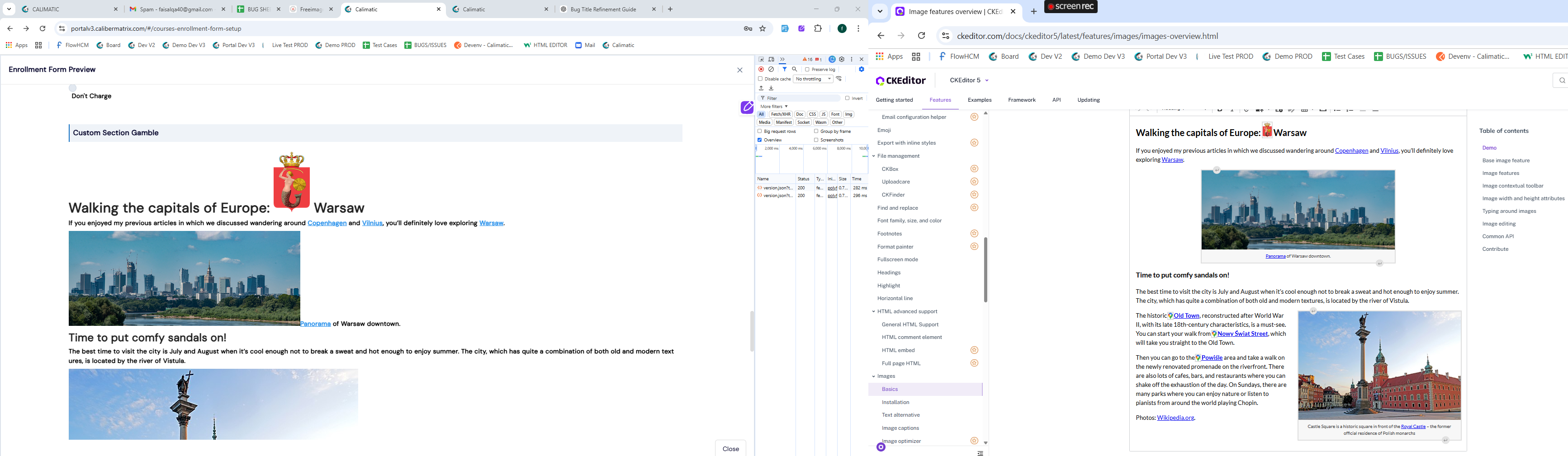Toggle the network filter funnel icon
Viewport: 1568px width, 456px height.
(x=784, y=69)
